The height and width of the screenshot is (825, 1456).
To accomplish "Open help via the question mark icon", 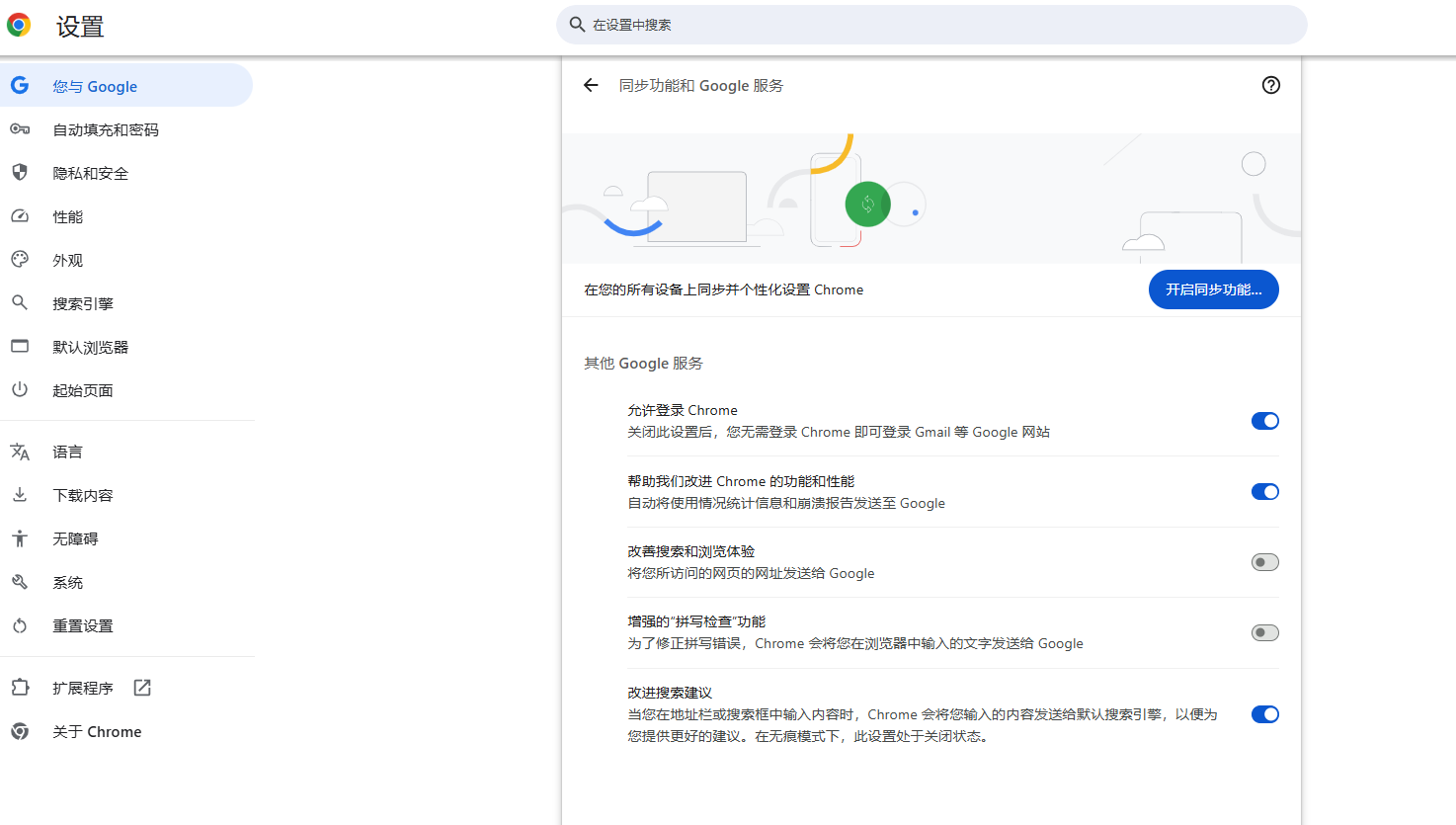I will pos(1271,85).
